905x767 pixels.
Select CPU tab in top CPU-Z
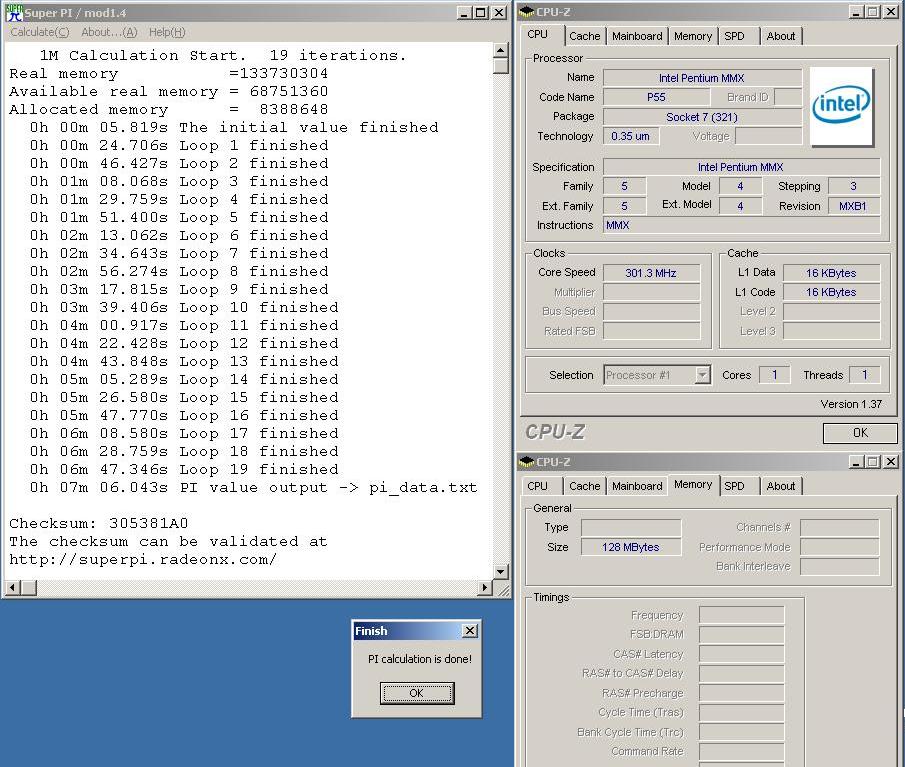pyautogui.click(x=537, y=34)
